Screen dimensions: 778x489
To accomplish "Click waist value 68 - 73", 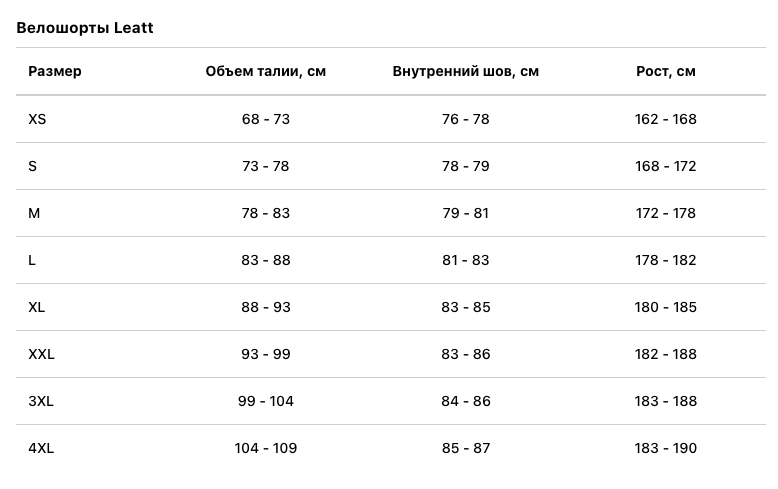I will point(266,119).
